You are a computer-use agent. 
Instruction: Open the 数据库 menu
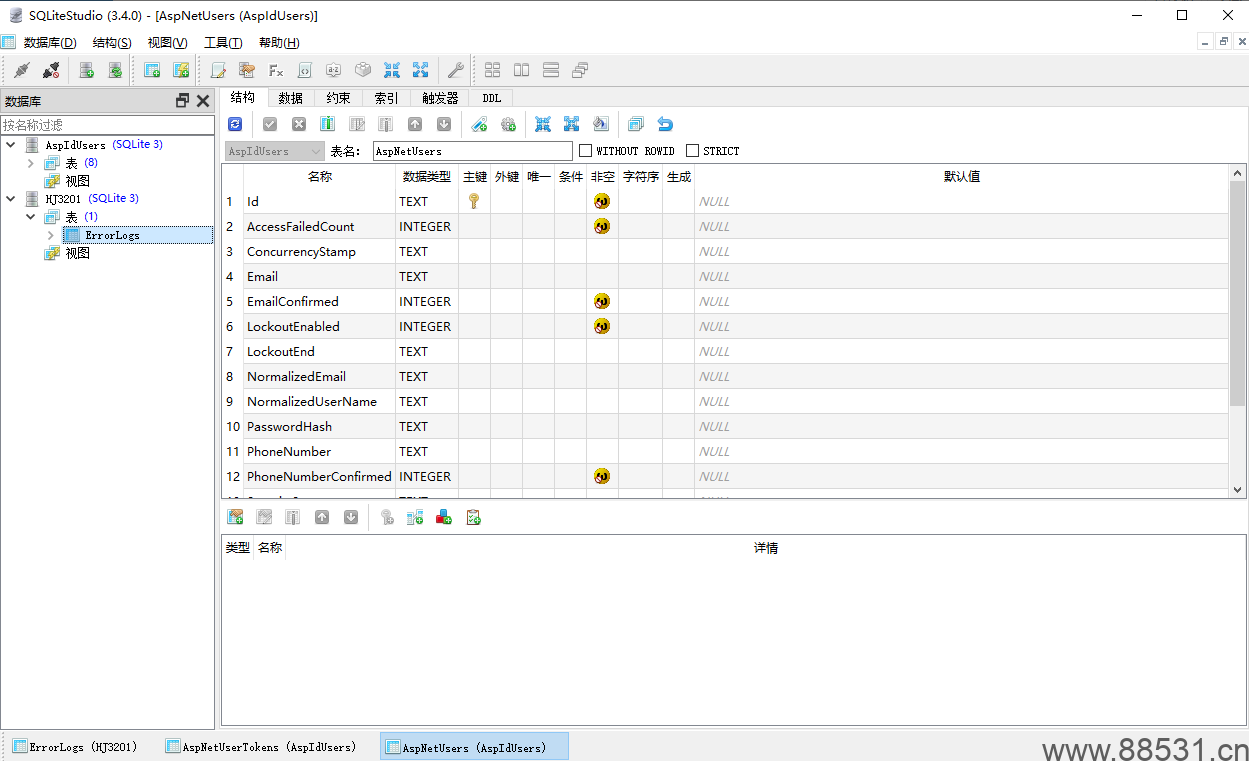[50, 42]
